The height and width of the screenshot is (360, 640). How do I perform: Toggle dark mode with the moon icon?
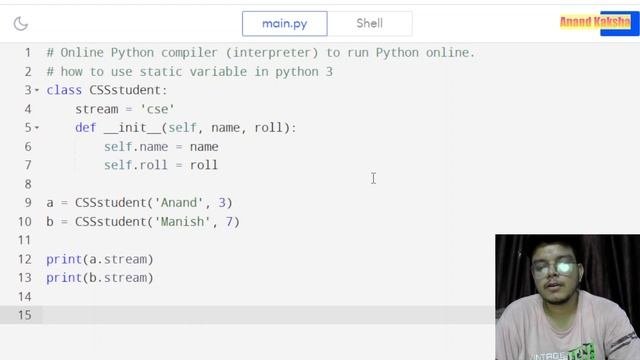click(20, 24)
